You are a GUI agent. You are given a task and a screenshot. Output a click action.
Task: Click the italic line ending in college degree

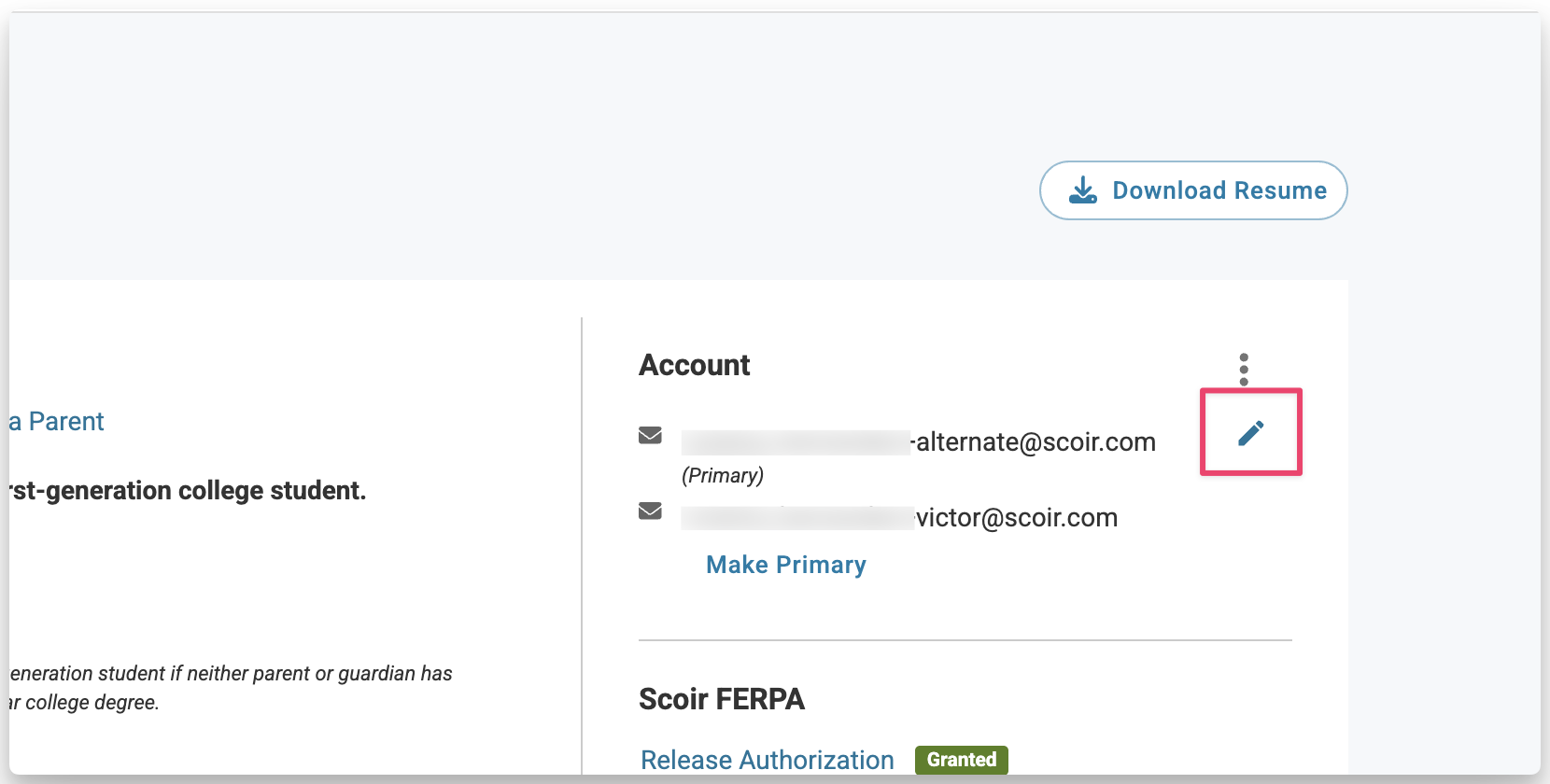coord(86,703)
